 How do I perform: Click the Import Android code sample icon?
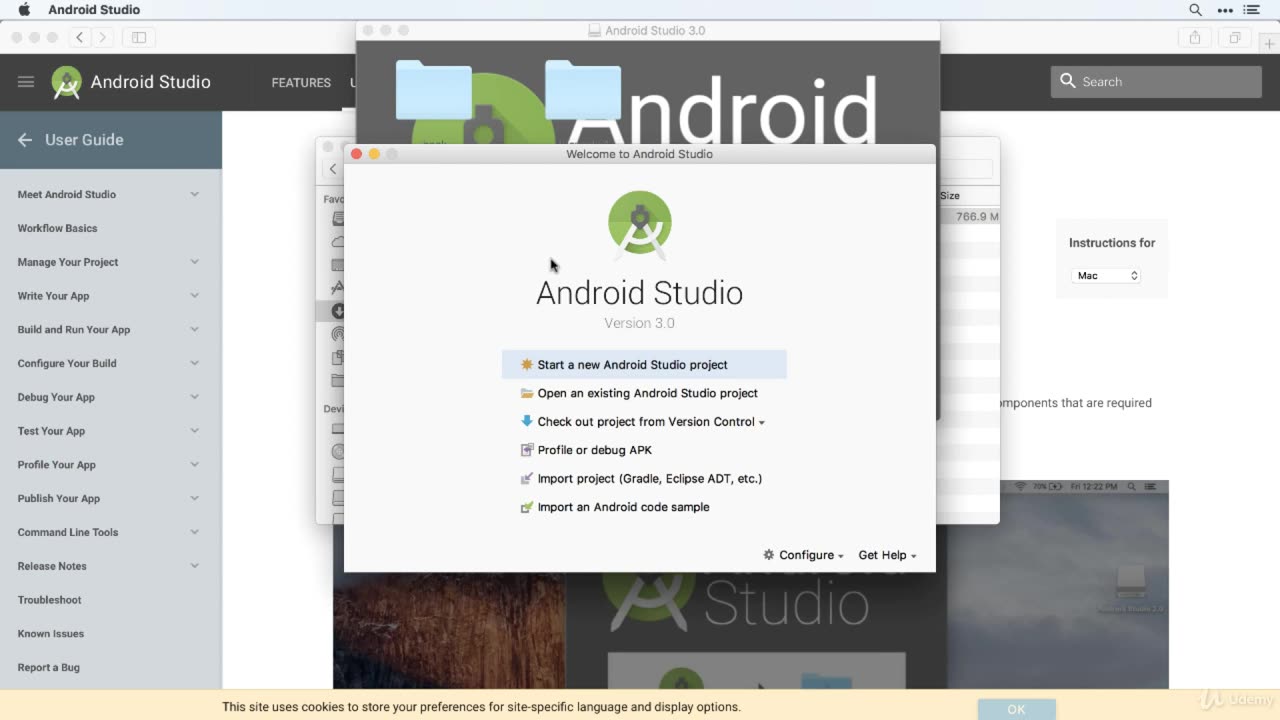[x=527, y=507]
